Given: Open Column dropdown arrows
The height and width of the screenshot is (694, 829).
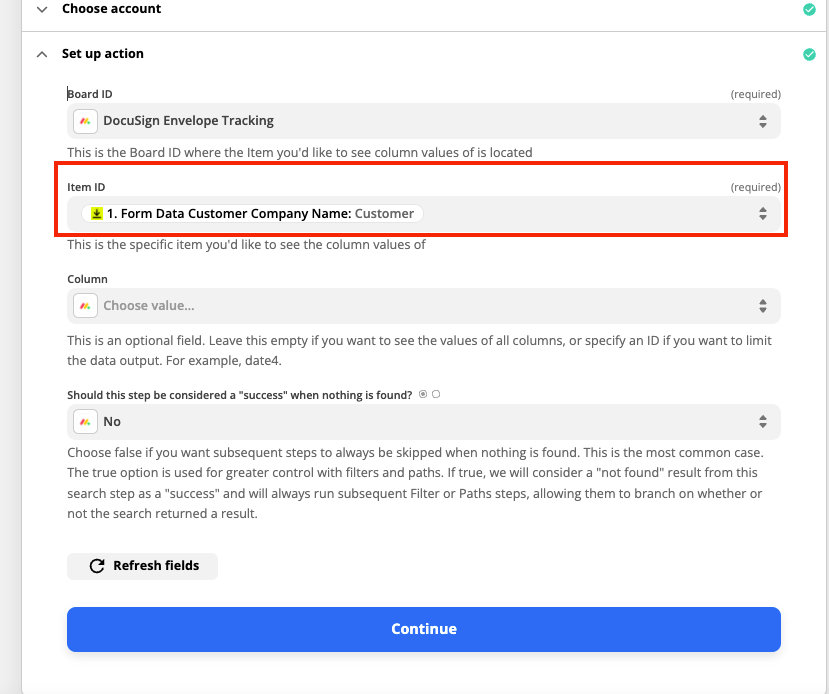Looking at the screenshot, I should [762, 306].
